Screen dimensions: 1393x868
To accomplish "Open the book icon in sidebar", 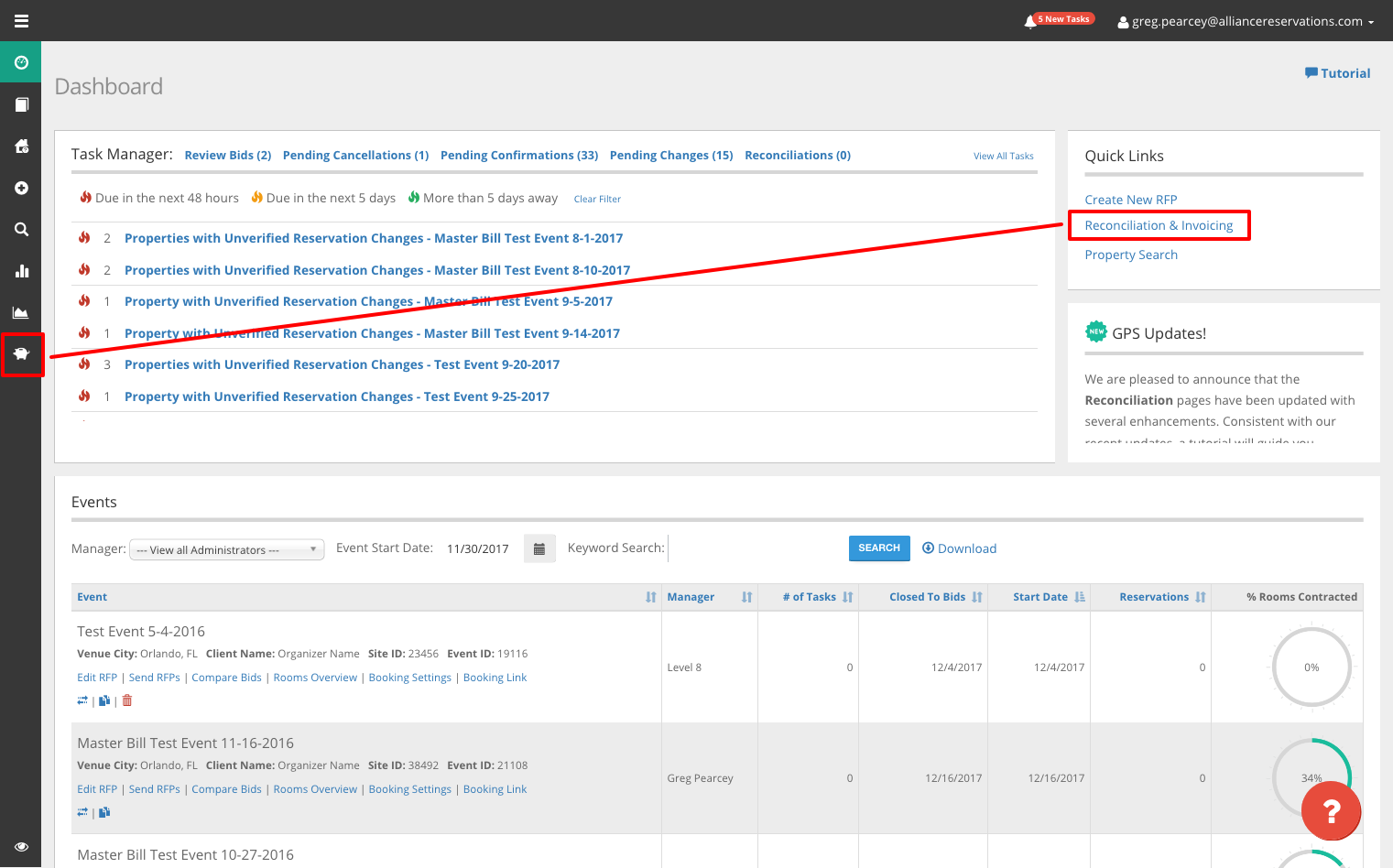I will [21, 104].
